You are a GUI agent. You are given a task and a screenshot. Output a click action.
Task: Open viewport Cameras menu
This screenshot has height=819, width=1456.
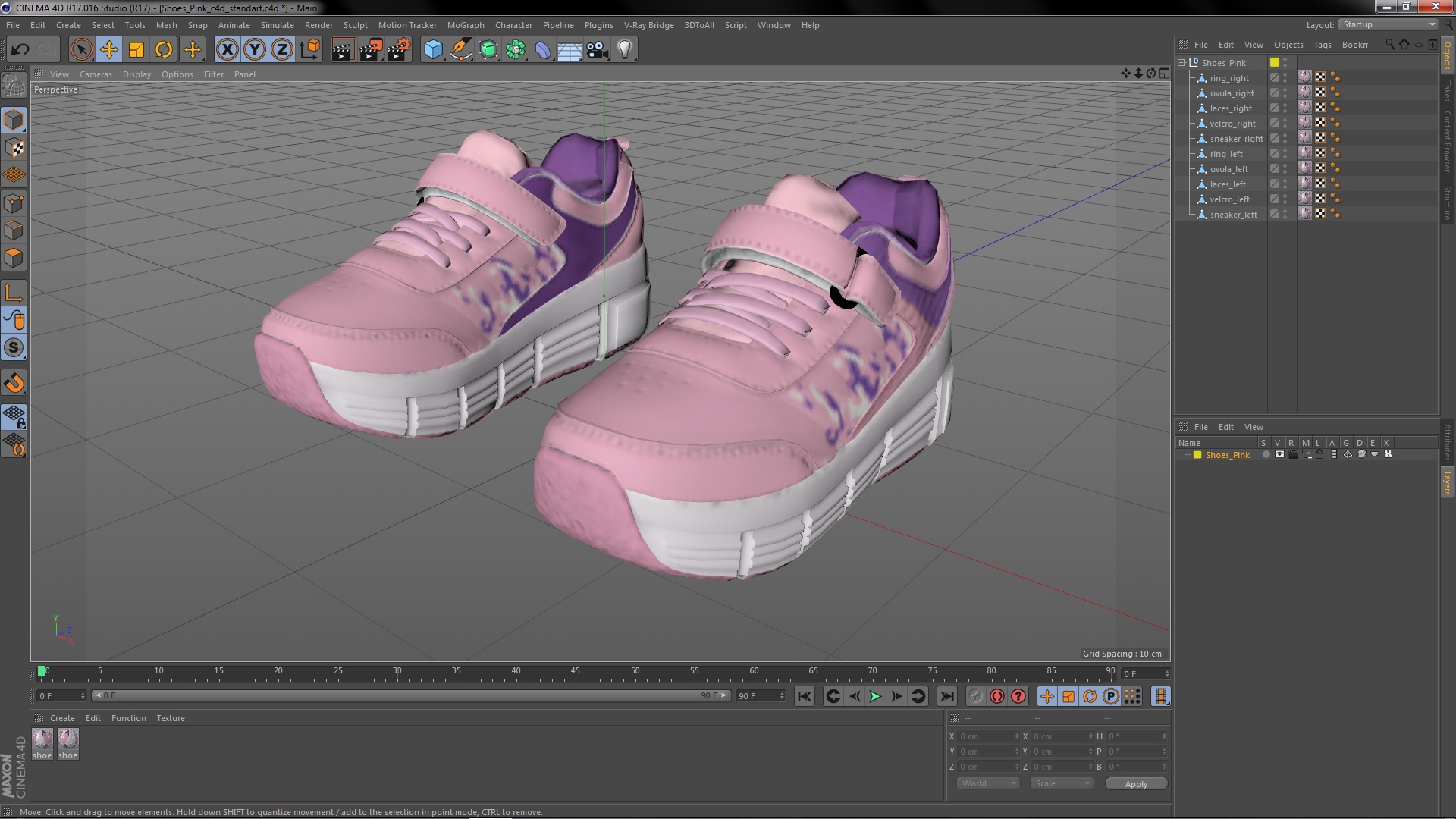pos(96,74)
